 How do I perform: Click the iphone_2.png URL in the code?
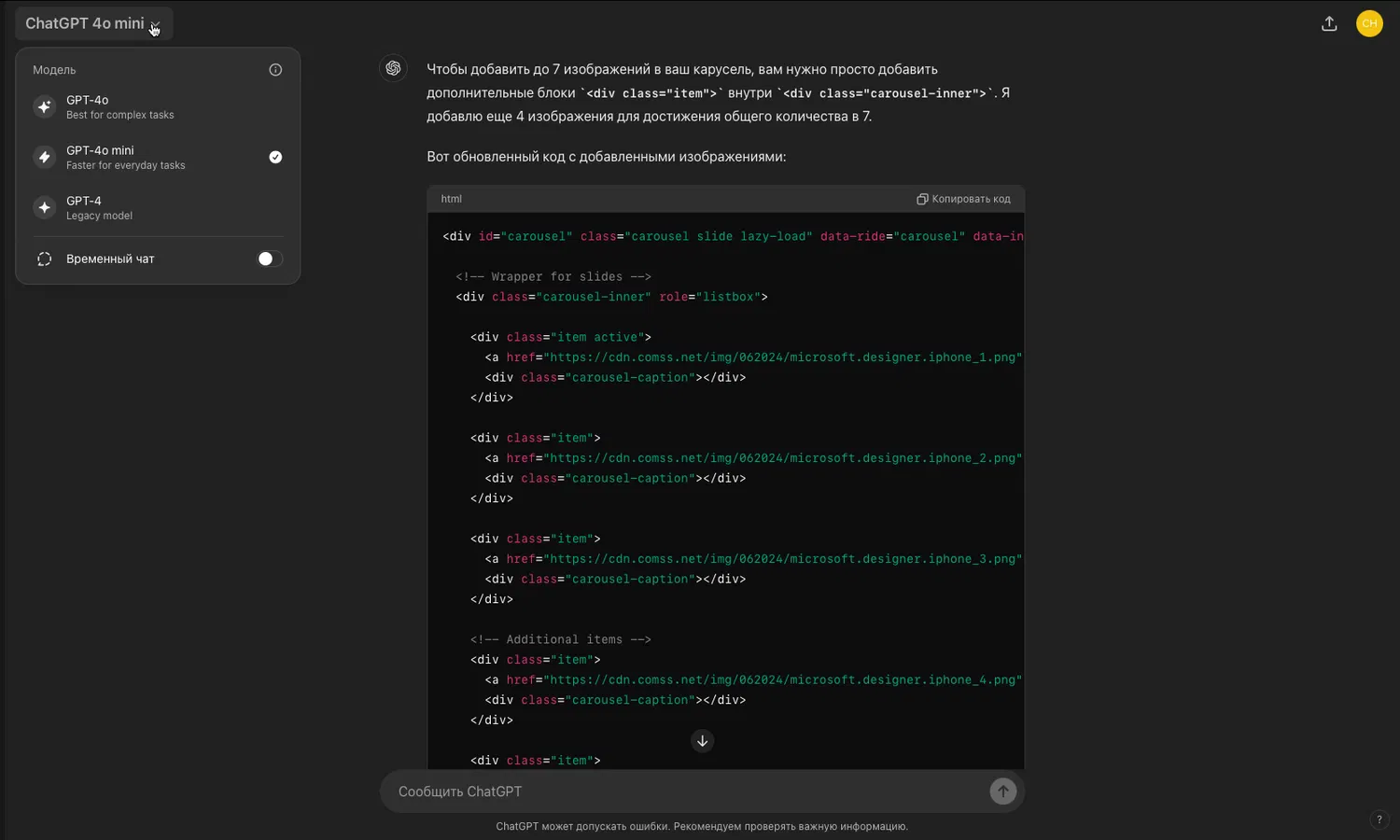pos(783,458)
